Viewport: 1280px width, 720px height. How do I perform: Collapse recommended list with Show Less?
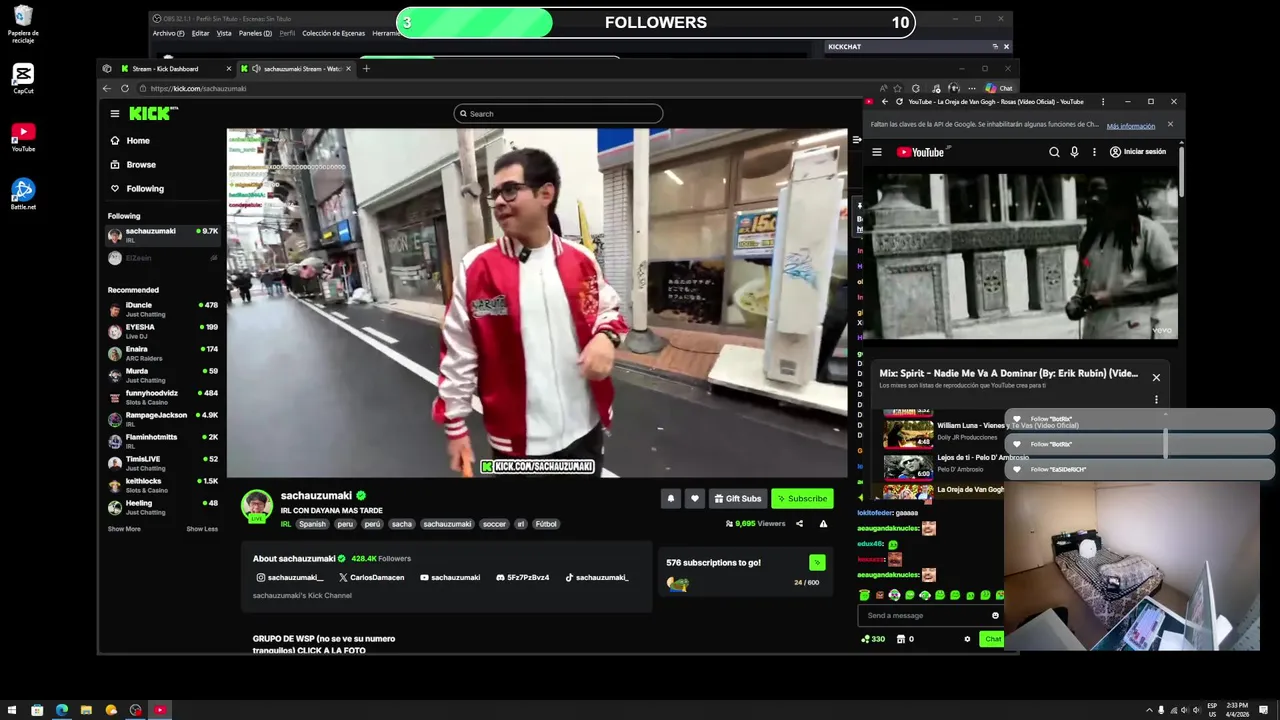pyautogui.click(x=202, y=529)
